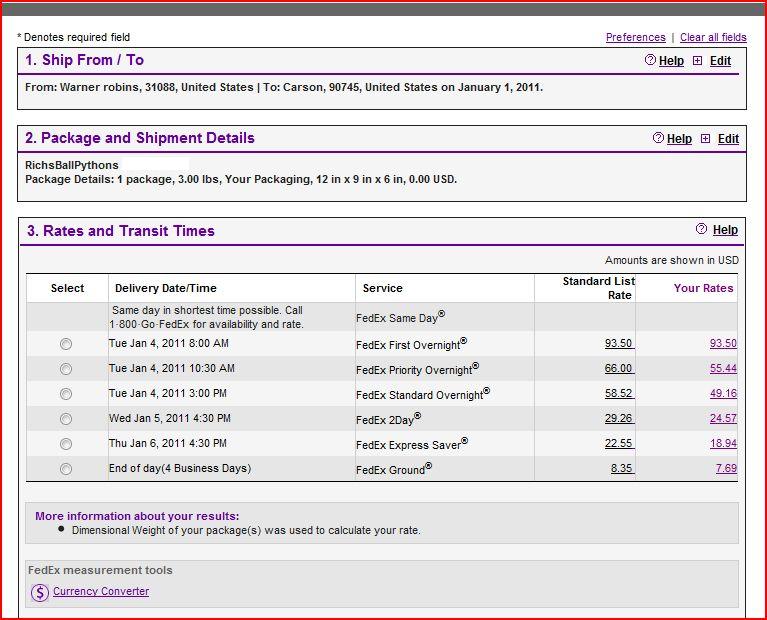Select the FedEx Express Saver radio button
The height and width of the screenshot is (620, 767).
(66, 444)
